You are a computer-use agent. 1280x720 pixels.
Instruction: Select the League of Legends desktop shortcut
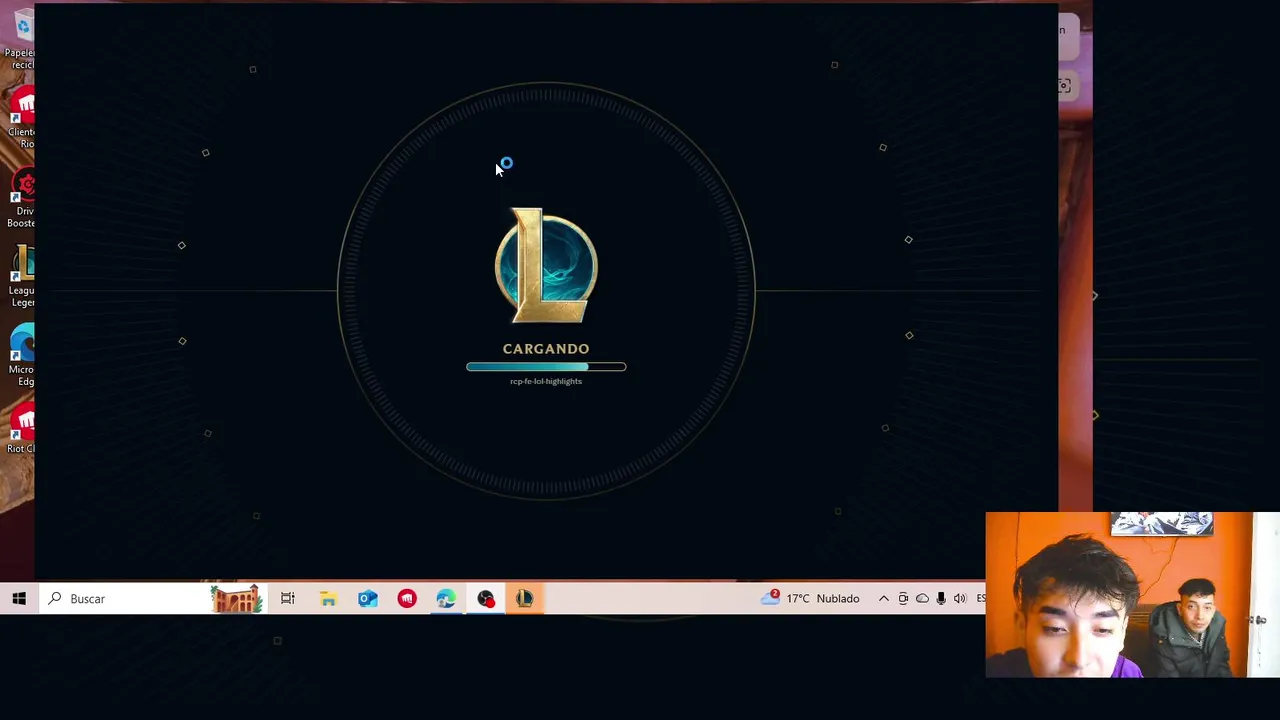20,277
